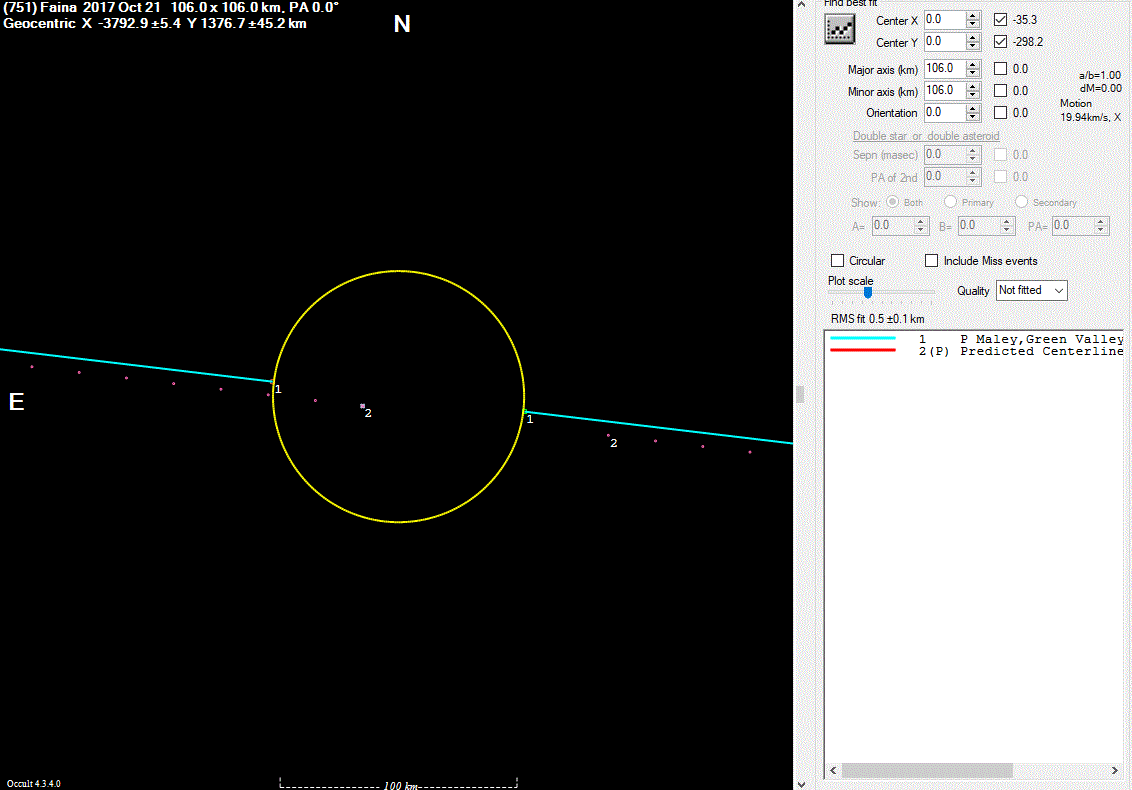
Task: Toggle the Center X fit checkbox
Action: tap(1001, 20)
